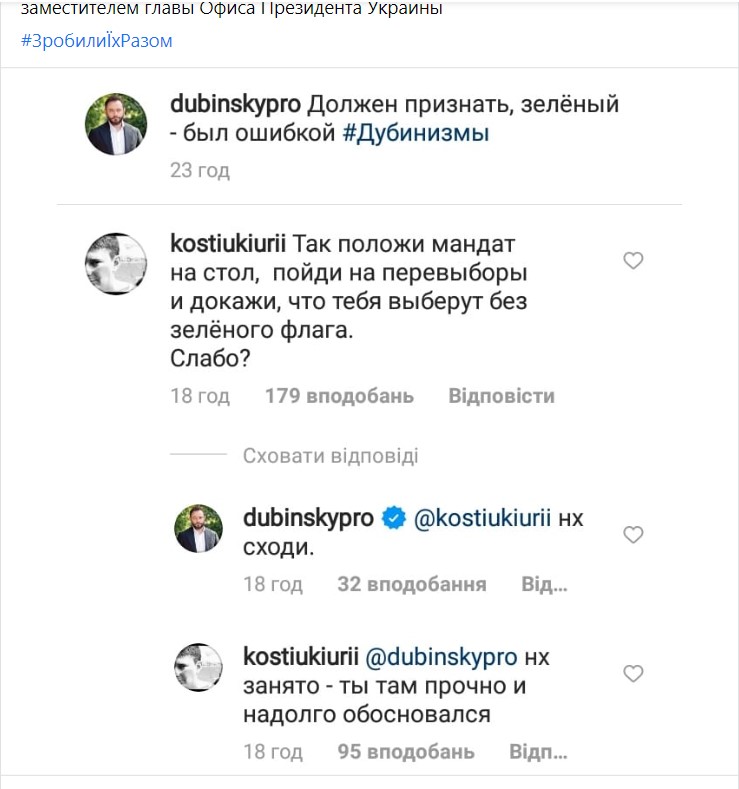The image size is (739, 789).
Task: Like dubinskypro's reply with heart icon
Action: point(633,534)
